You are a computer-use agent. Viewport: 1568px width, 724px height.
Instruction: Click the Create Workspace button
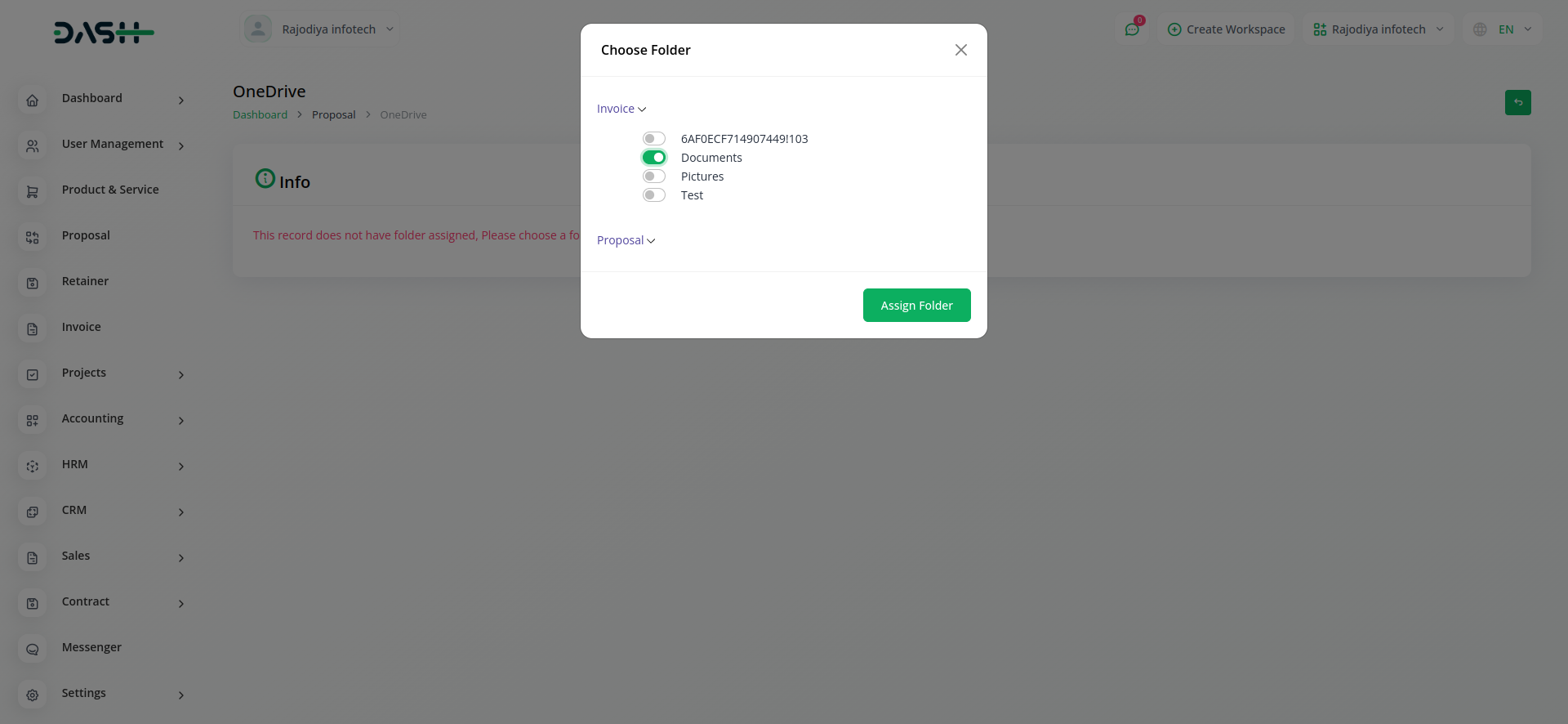pyautogui.click(x=1226, y=29)
